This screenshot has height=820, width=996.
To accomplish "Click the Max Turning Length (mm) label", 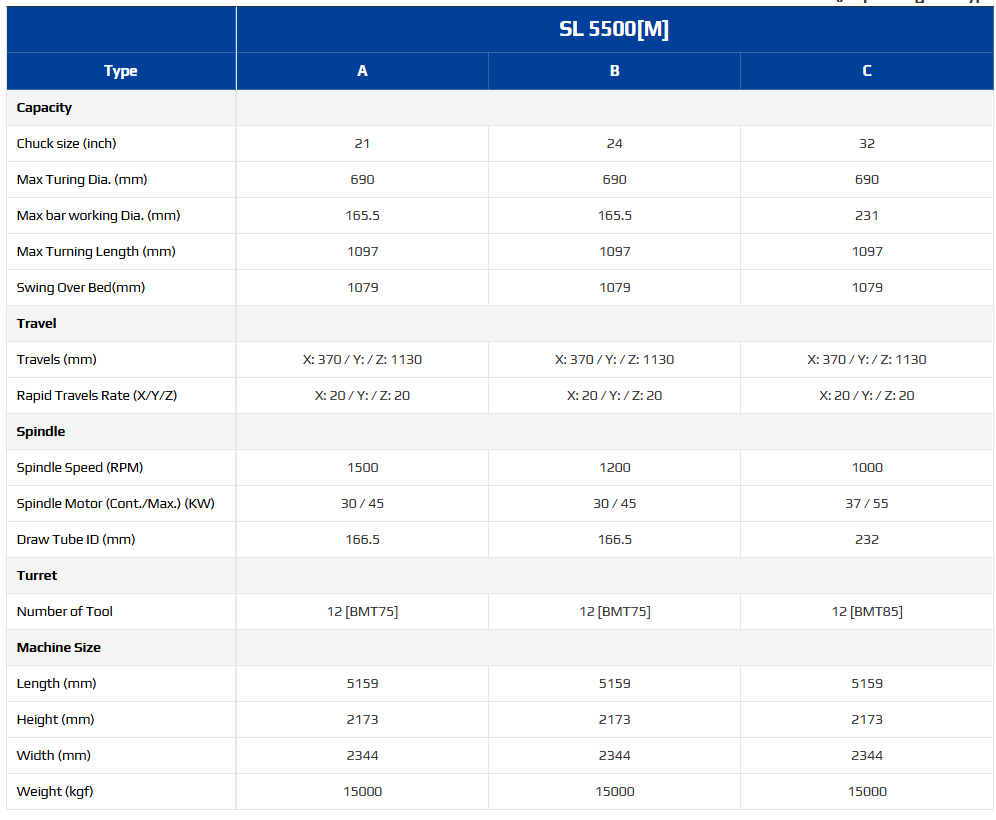I will tap(96, 252).
